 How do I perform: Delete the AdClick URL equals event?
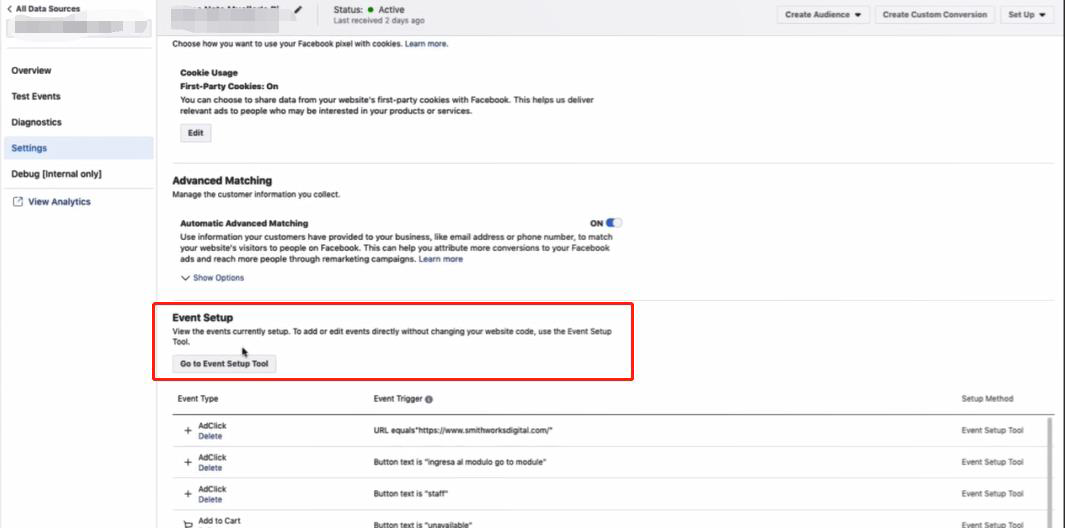210,436
